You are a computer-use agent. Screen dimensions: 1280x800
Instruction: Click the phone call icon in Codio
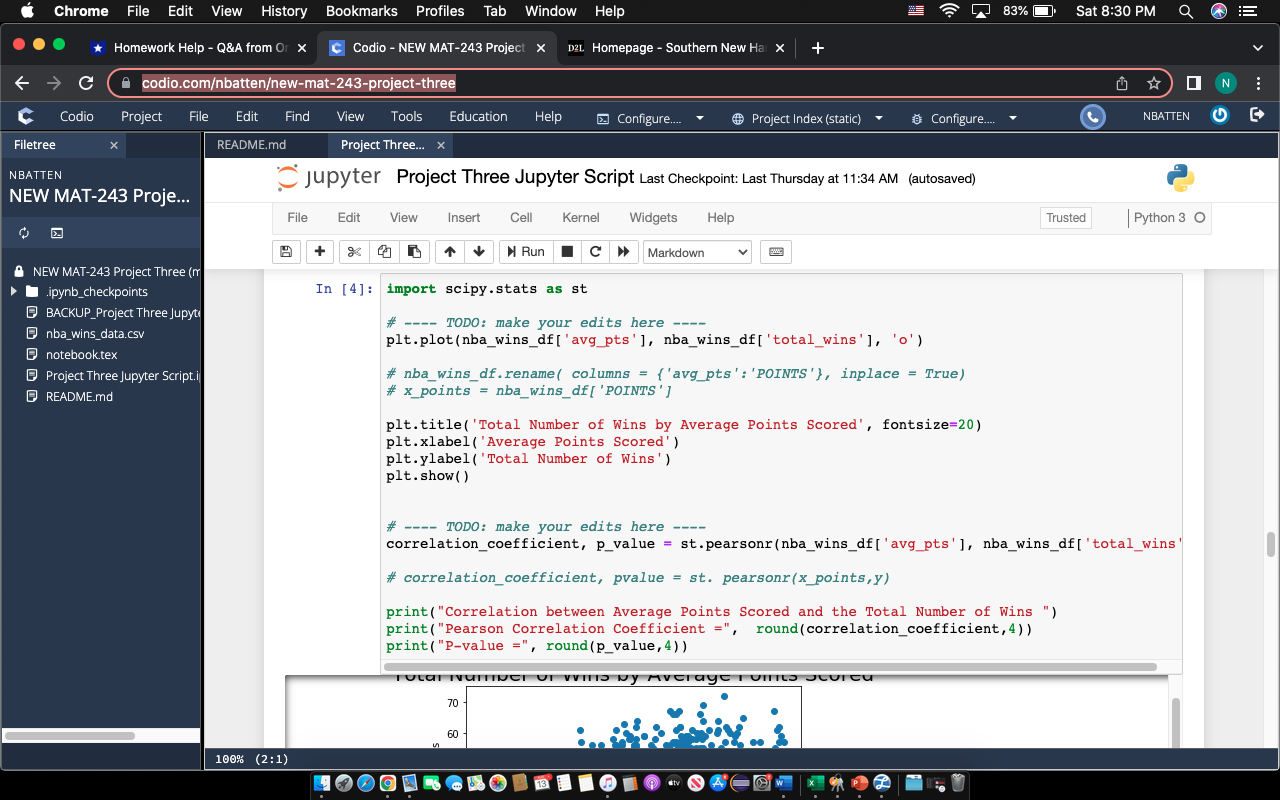[1093, 117]
